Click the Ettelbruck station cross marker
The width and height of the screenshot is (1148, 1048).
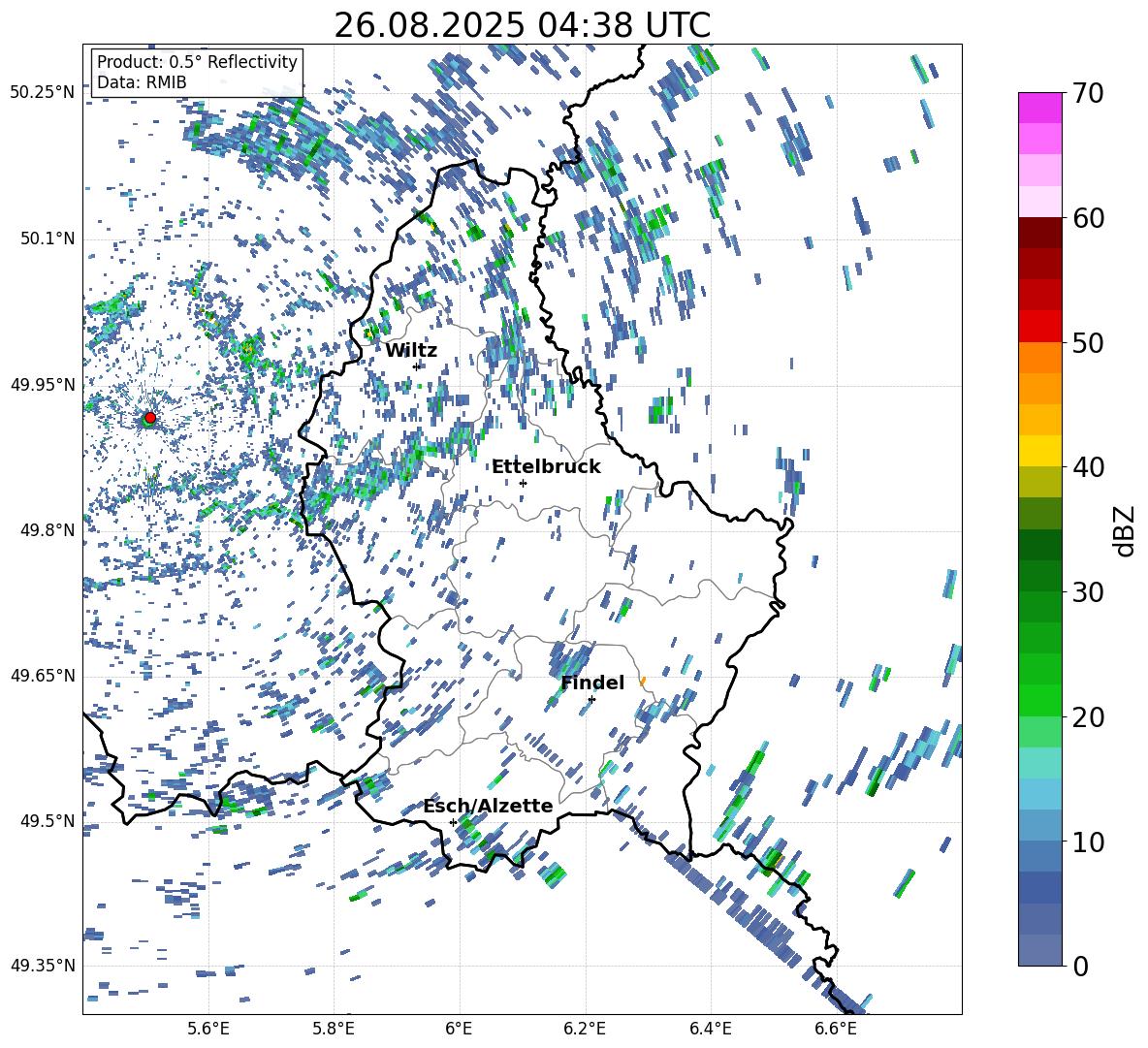(523, 483)
